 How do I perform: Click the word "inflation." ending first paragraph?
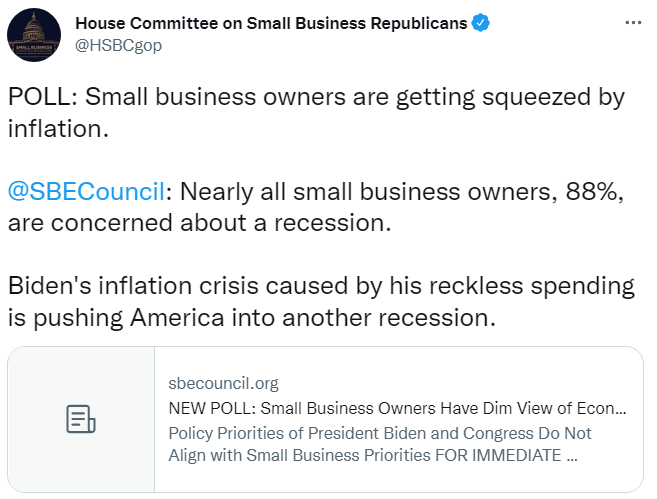click(x=58, y=130)
